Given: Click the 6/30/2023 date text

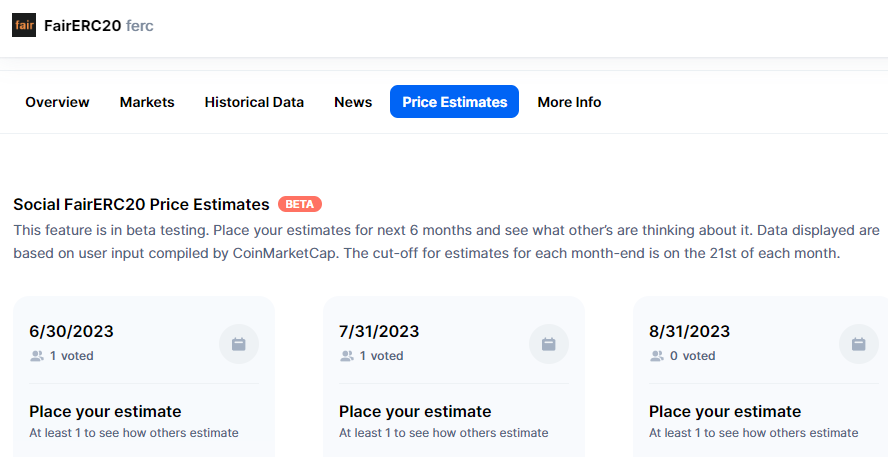Looking at the screenshot, I should point(71,331).
